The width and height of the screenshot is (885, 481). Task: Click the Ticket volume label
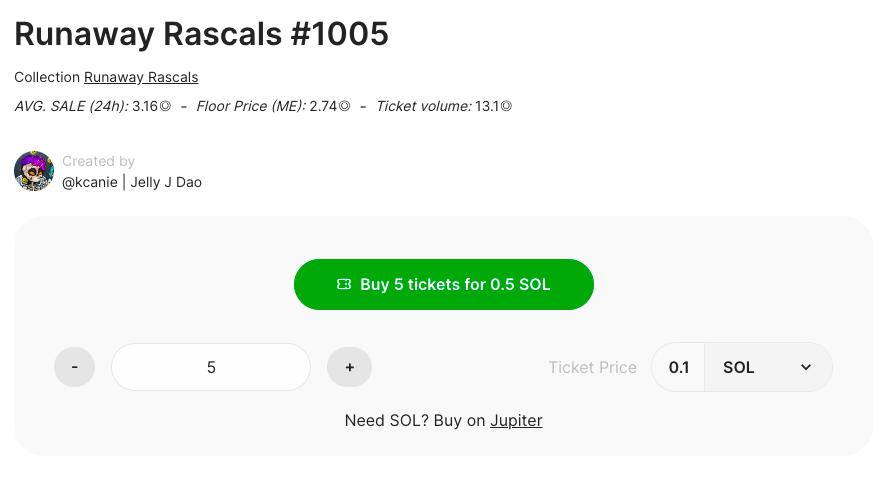coord(423,106)
